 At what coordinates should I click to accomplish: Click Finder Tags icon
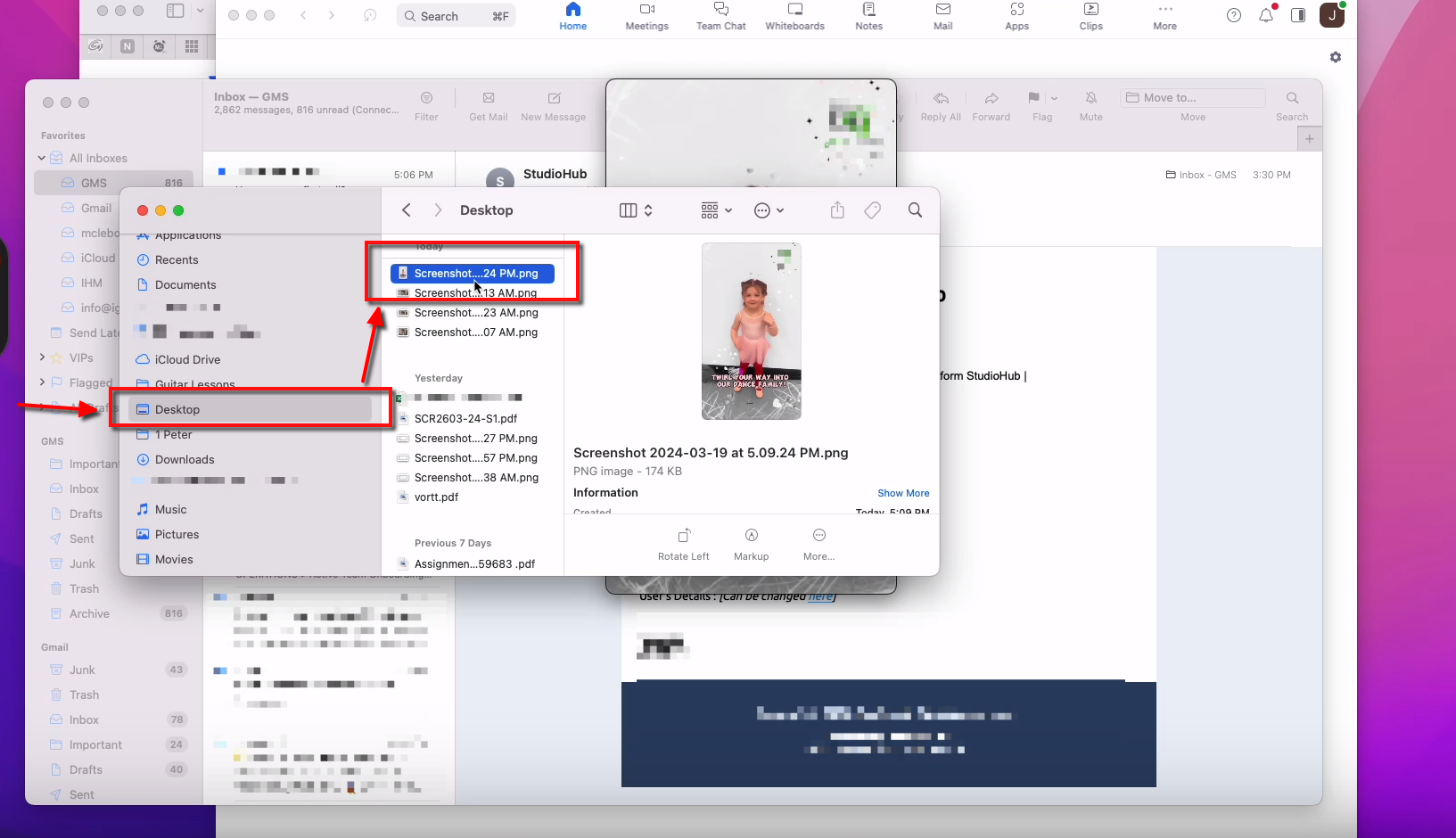coord(873,210)
